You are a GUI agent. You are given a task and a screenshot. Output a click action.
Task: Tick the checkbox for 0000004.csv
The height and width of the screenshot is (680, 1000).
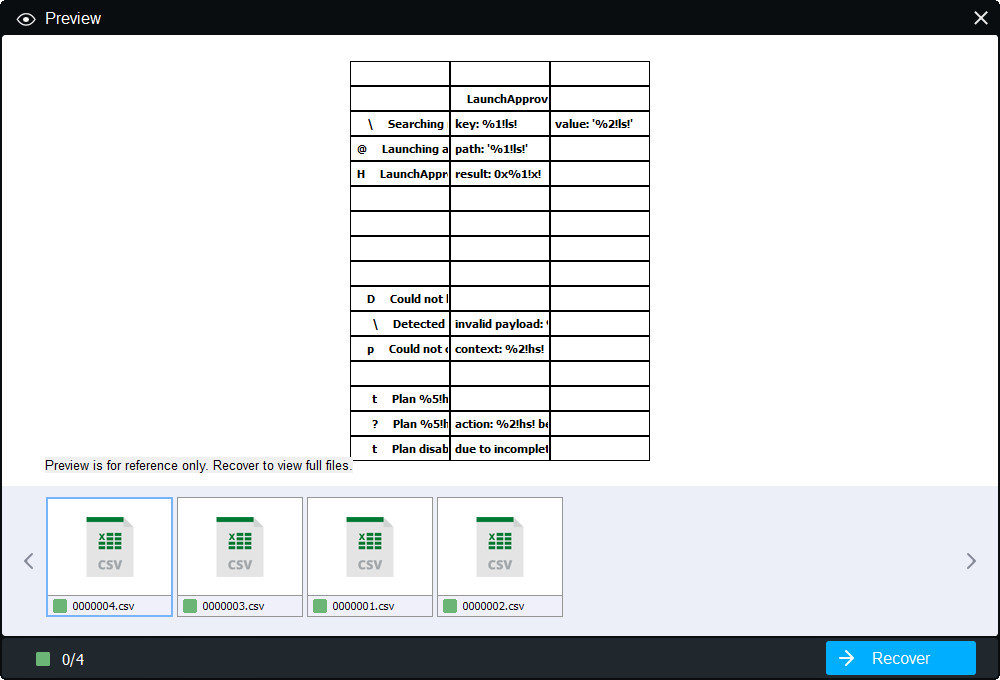pos(60,606)
